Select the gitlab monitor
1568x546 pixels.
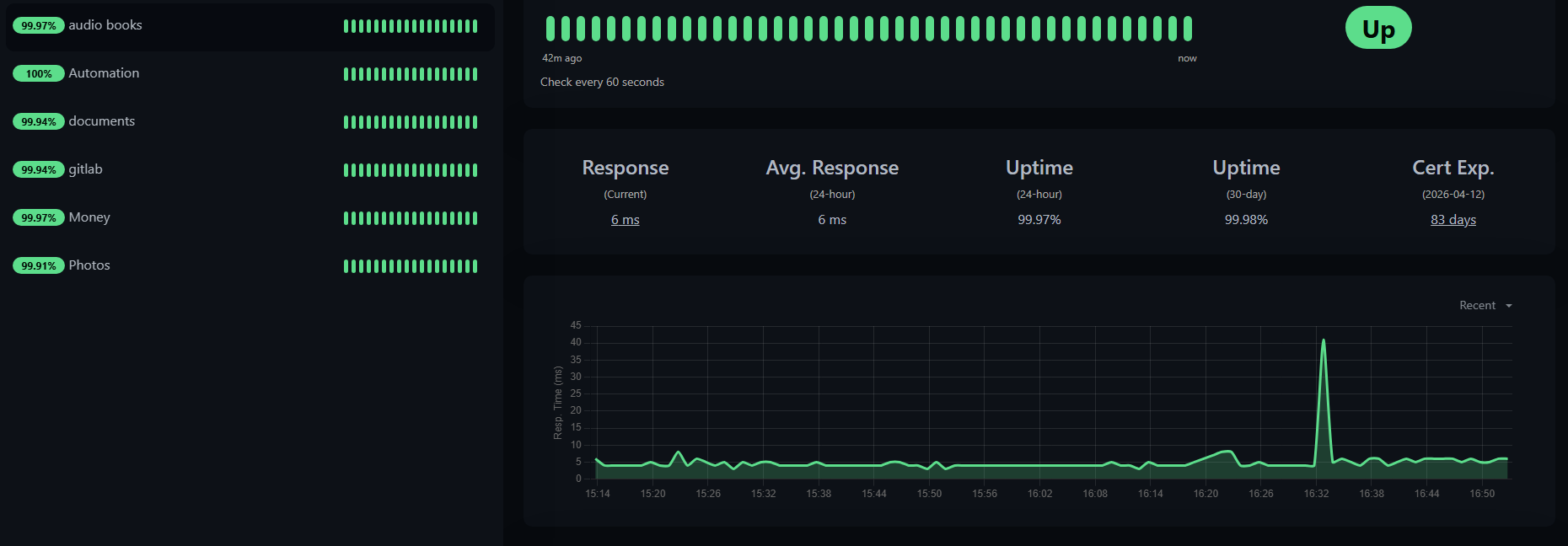tap(85, 169)
